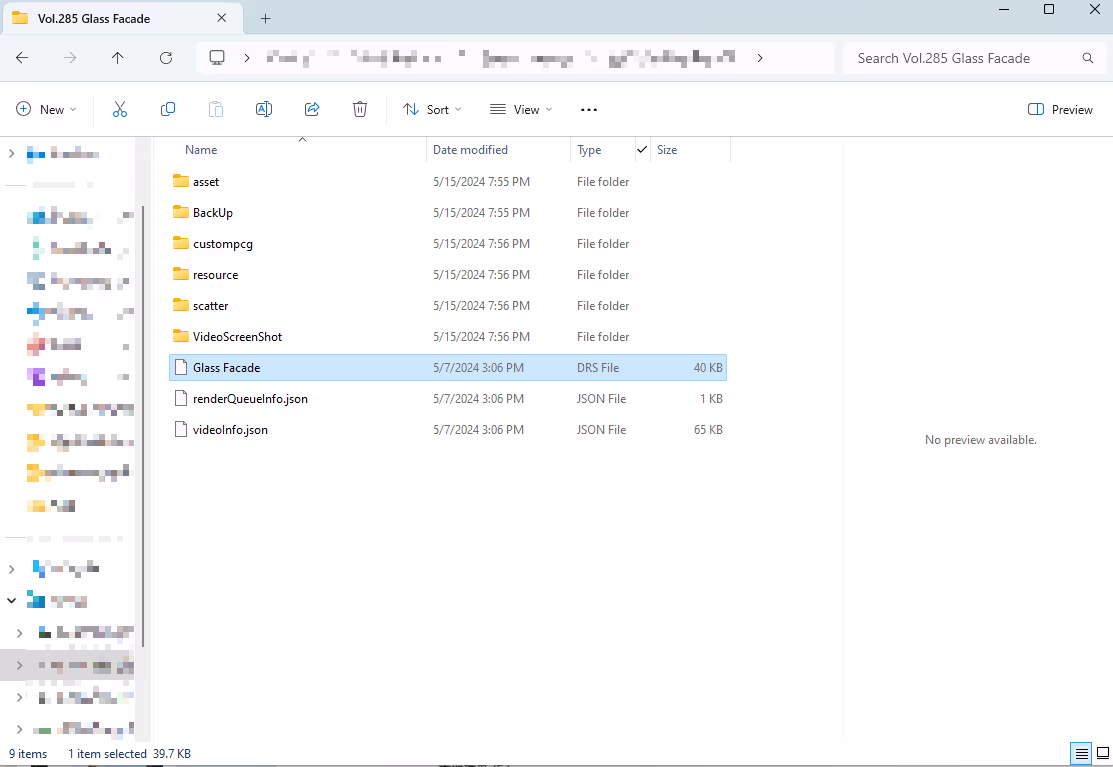Screen dimensions: 1113x767
Task: Expand the top navigation pane item
Action: click(11, 153)
